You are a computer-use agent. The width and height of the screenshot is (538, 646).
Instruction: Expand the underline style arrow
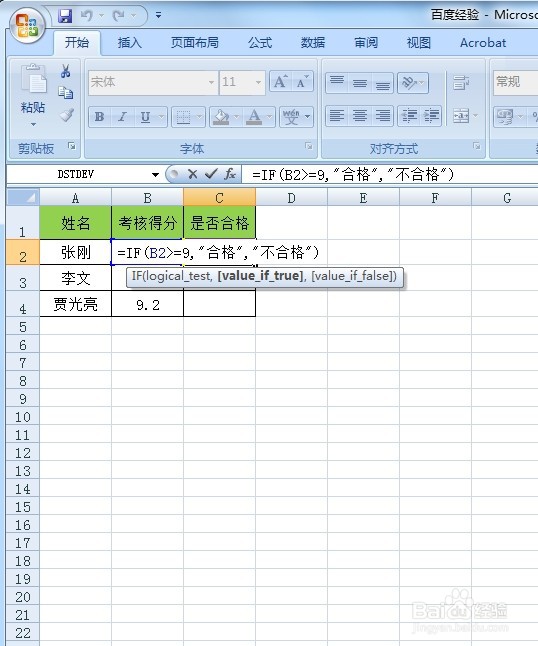(161, 117)
